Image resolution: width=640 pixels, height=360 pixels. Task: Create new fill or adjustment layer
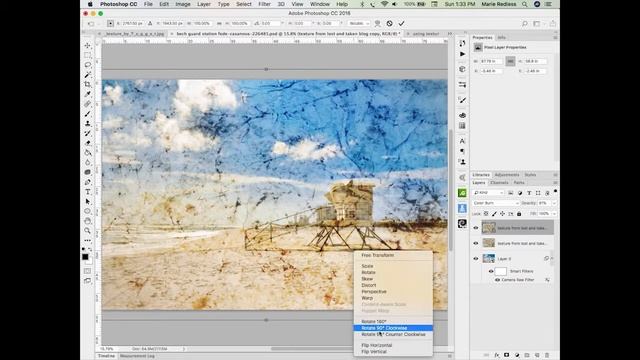(x=517, y=355)
